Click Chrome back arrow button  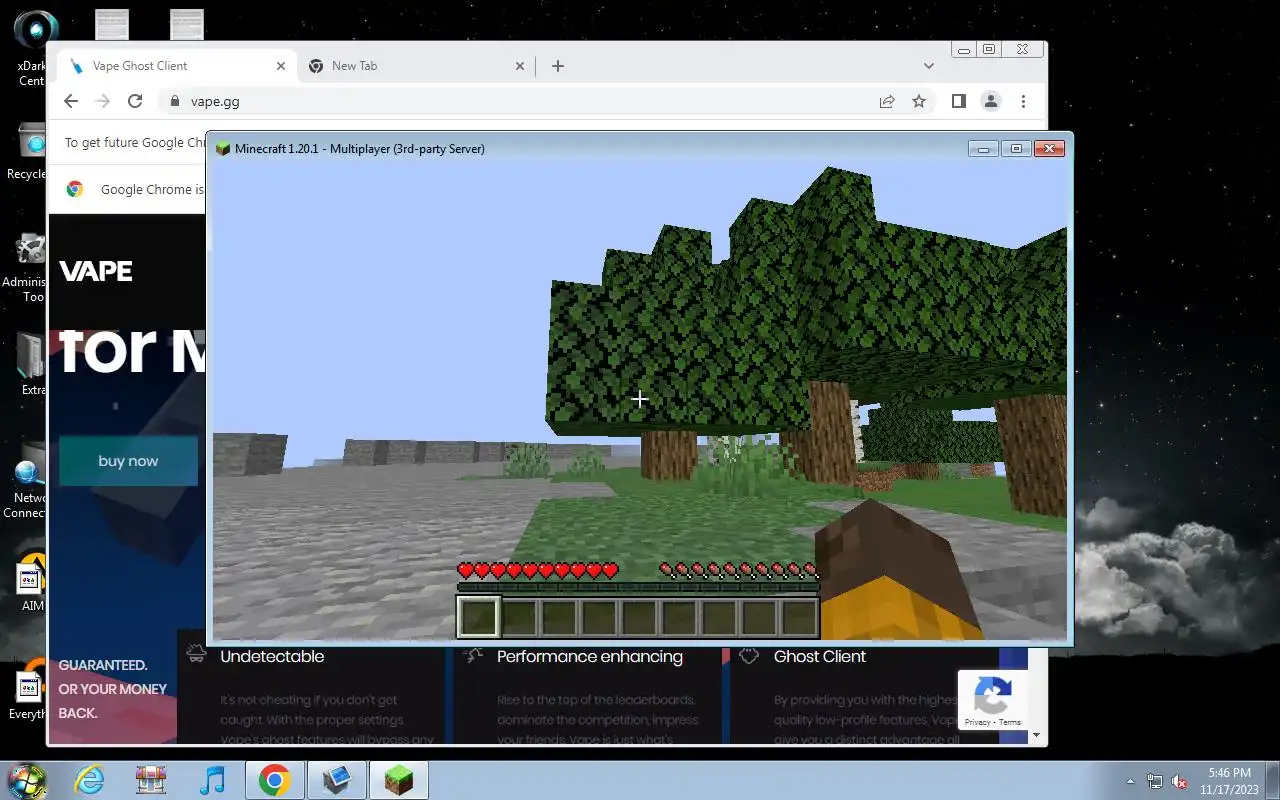(x=70, y=101)
